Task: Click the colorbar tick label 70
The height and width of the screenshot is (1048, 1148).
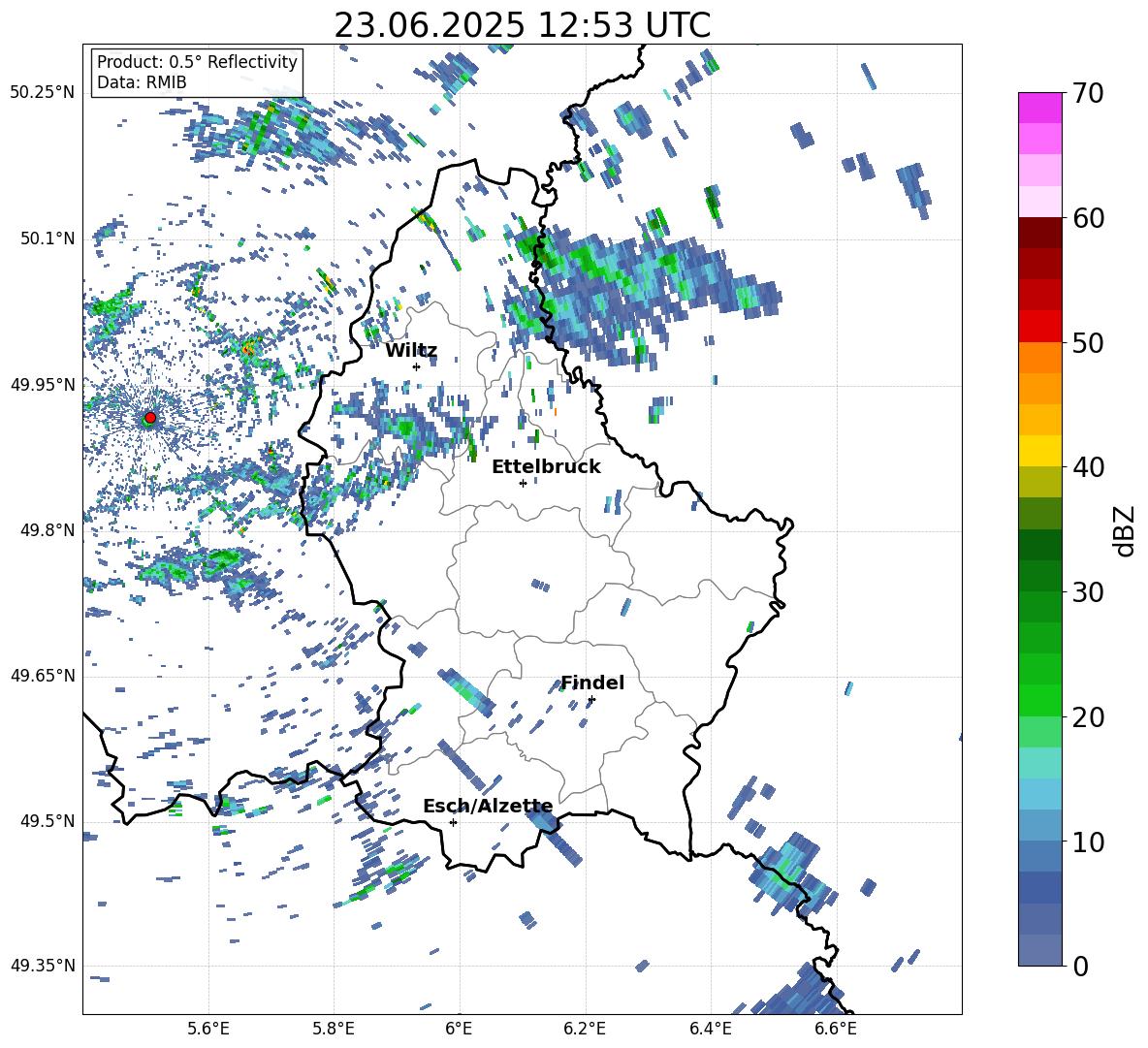Action: pos(1089,94)
